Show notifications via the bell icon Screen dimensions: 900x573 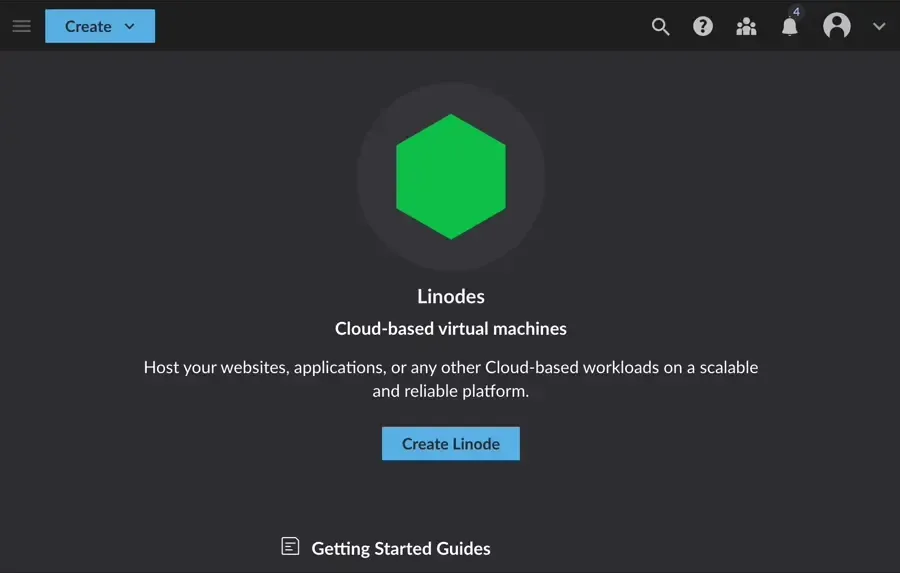pos(790,26)
